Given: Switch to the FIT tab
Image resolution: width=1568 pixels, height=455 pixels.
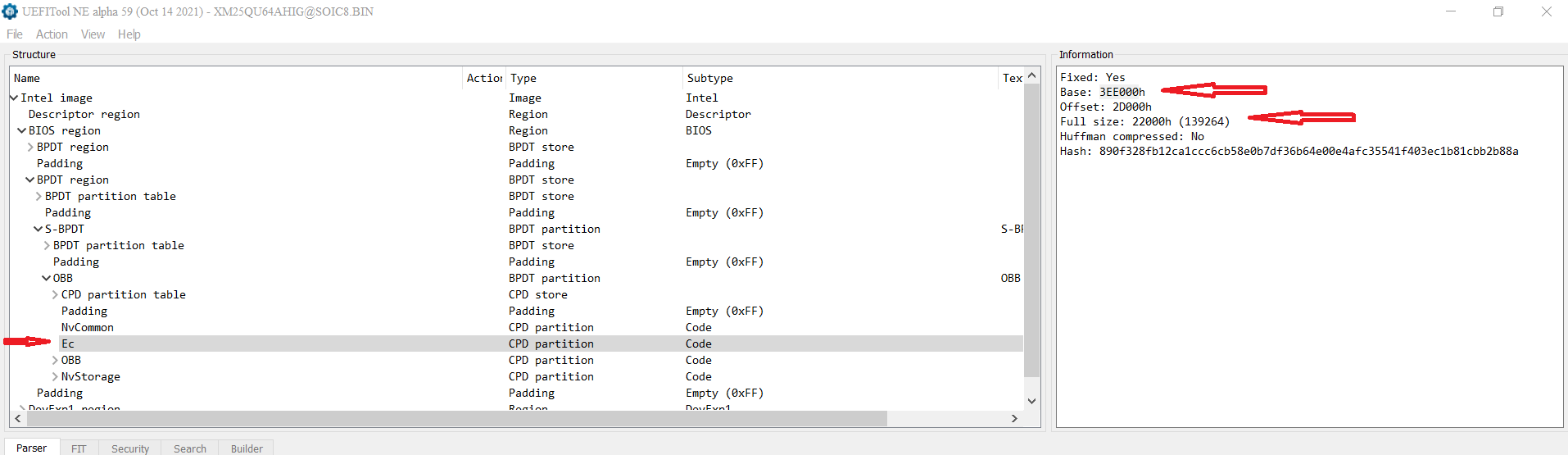Looking at the screenshot, I should [x=79, y=448].
